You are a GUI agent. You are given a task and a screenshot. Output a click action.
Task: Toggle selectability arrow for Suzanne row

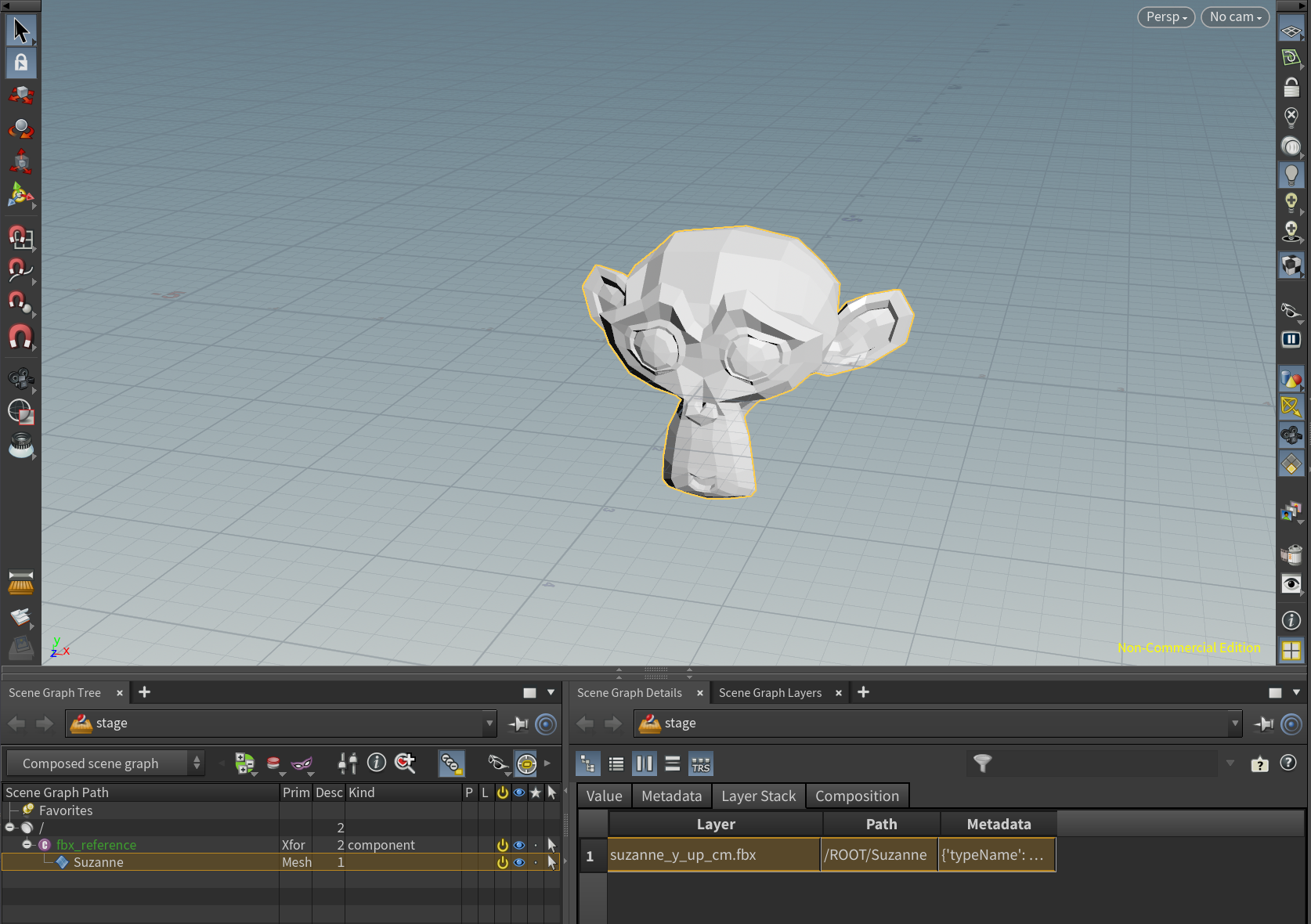pyautogui.click(x=552, y=862)
